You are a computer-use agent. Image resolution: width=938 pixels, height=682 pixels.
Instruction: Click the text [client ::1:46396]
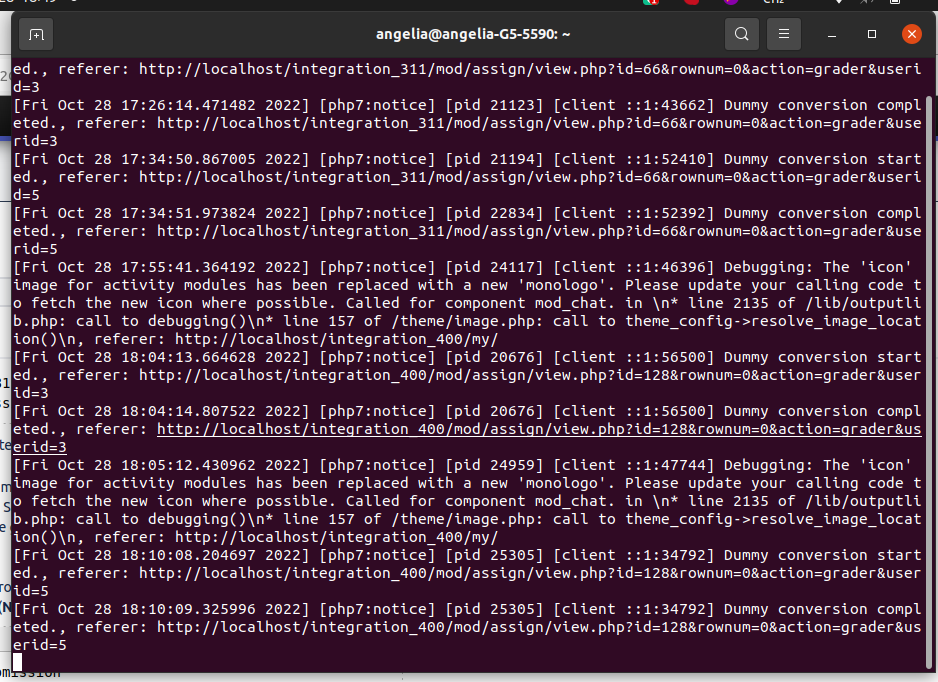coord(634,267)
